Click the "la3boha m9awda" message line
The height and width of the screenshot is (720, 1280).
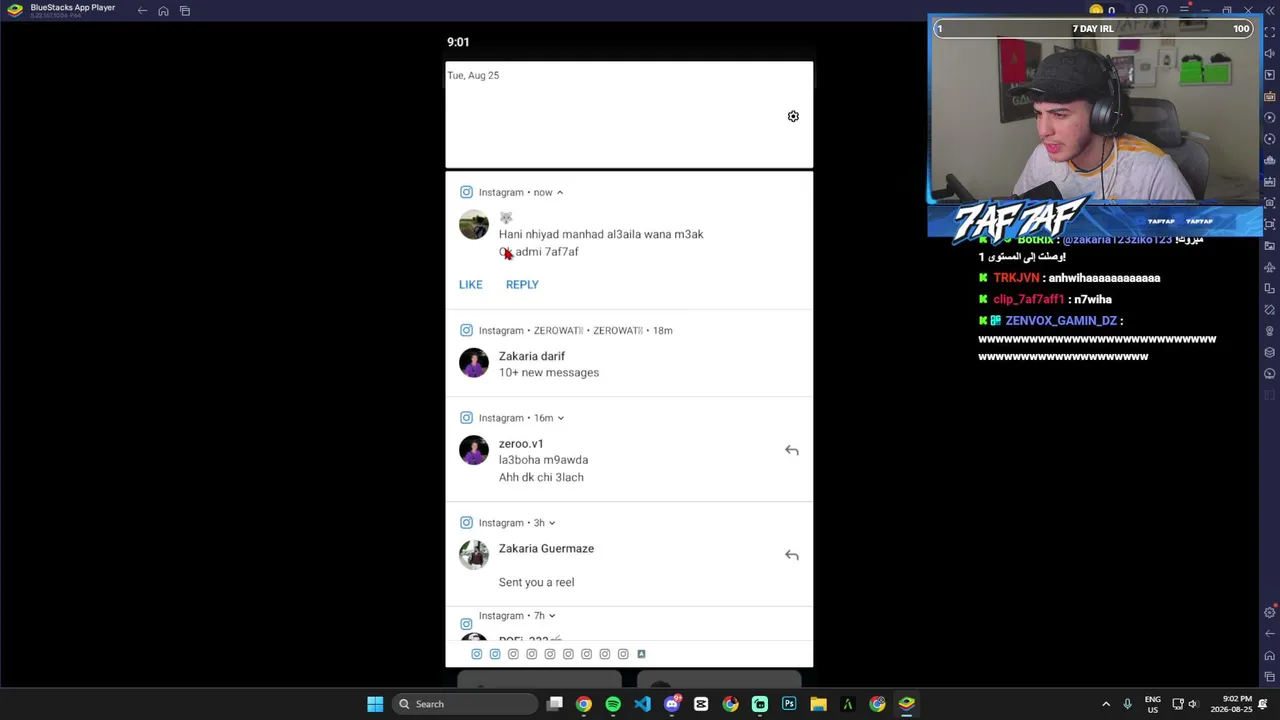[543, 460]
